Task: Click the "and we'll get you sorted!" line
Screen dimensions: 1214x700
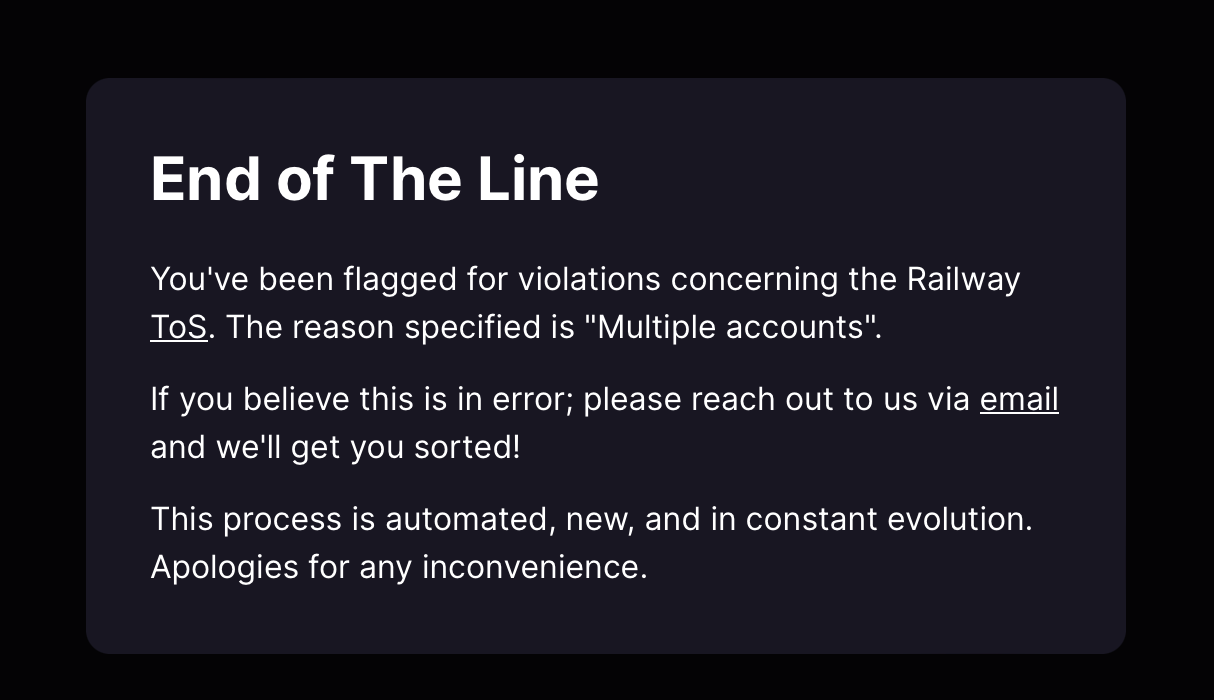Action: point(335,447)
